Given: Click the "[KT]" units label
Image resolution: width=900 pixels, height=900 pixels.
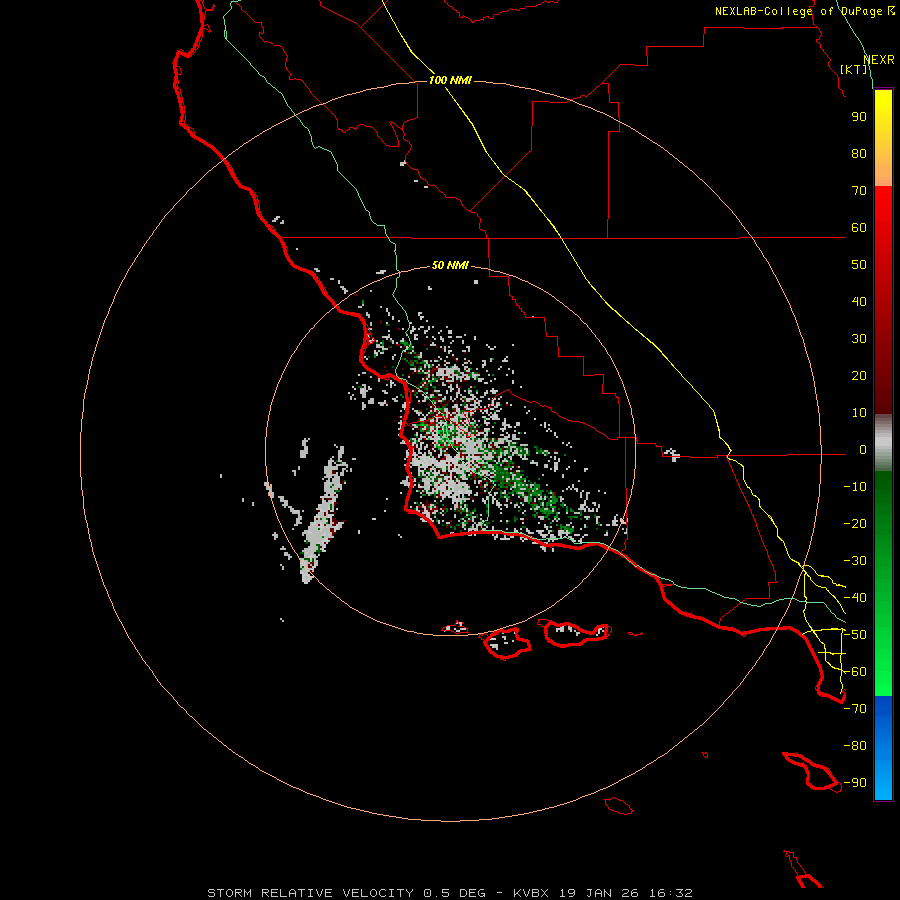Looking at the screenshot, I should tap(854, 69).
